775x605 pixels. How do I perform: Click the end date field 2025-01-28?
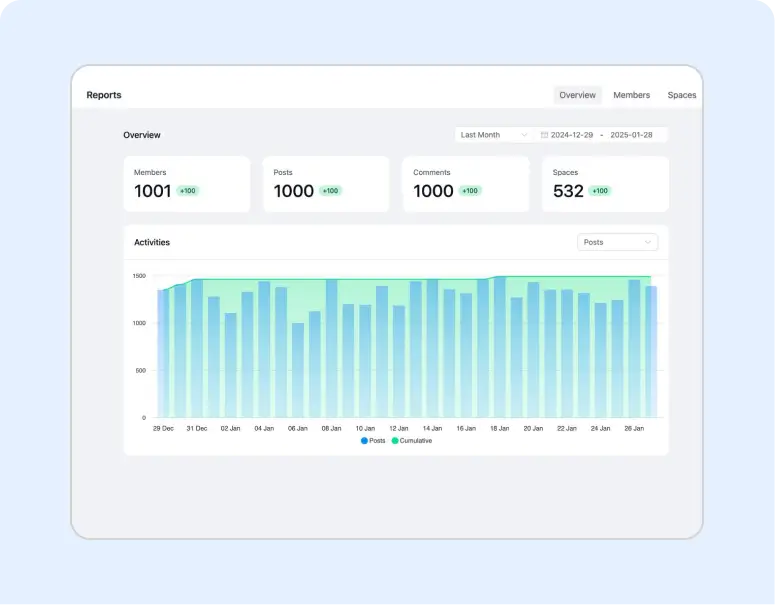[631, 135]
